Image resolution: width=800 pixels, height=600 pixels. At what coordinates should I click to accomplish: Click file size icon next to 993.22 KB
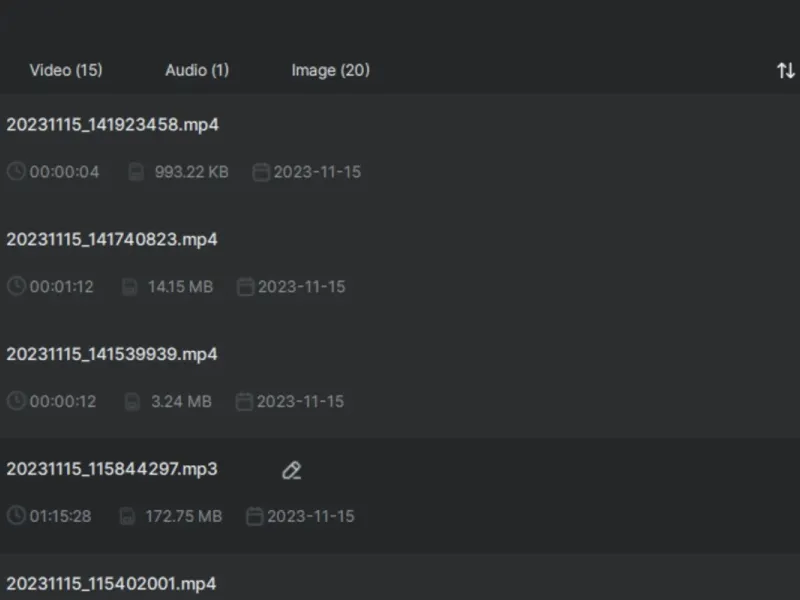(137, 172)
